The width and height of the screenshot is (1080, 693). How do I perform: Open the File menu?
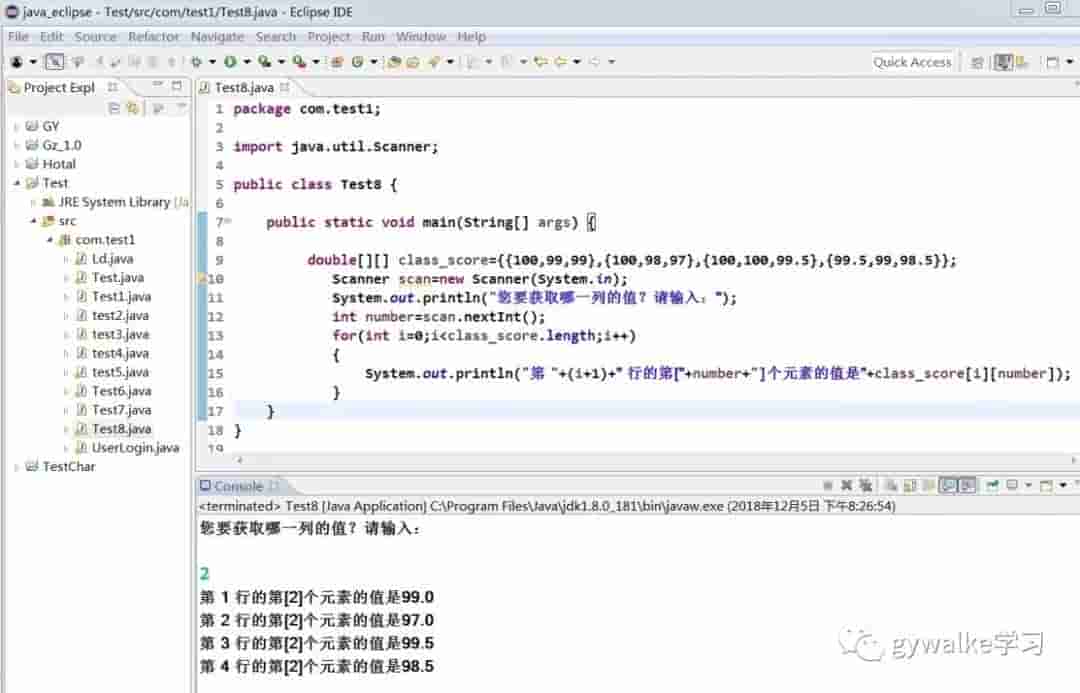[x=19, y=37]
